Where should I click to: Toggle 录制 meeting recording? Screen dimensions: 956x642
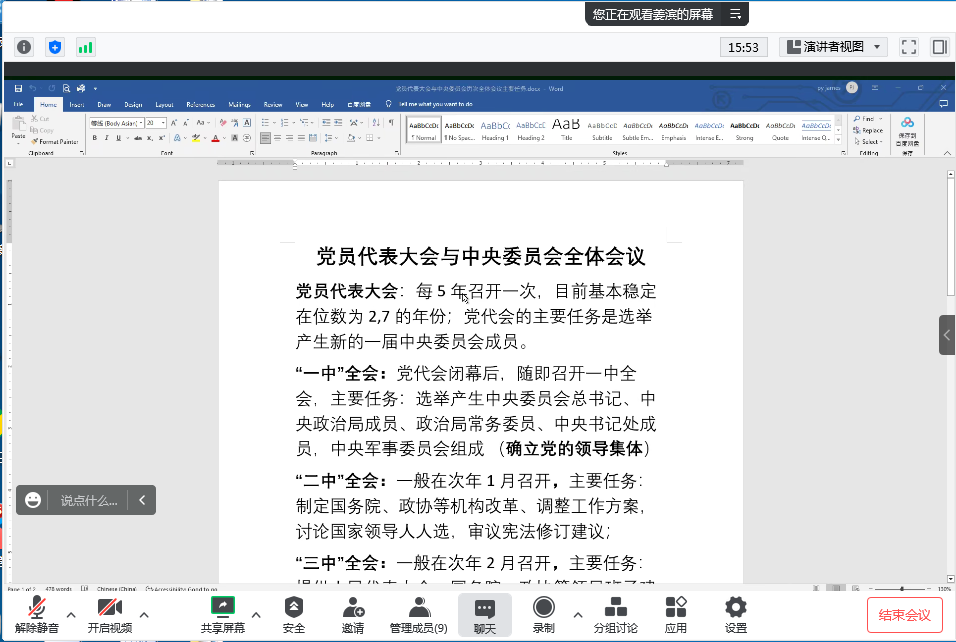543,614
